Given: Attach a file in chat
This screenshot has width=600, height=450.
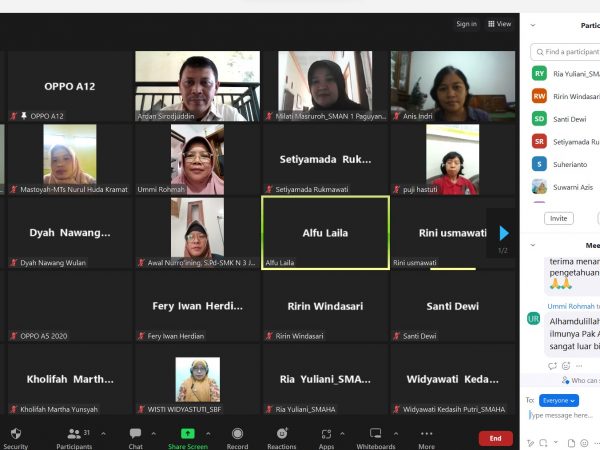Looking at the screenshot, I should [x=571, y=443].
